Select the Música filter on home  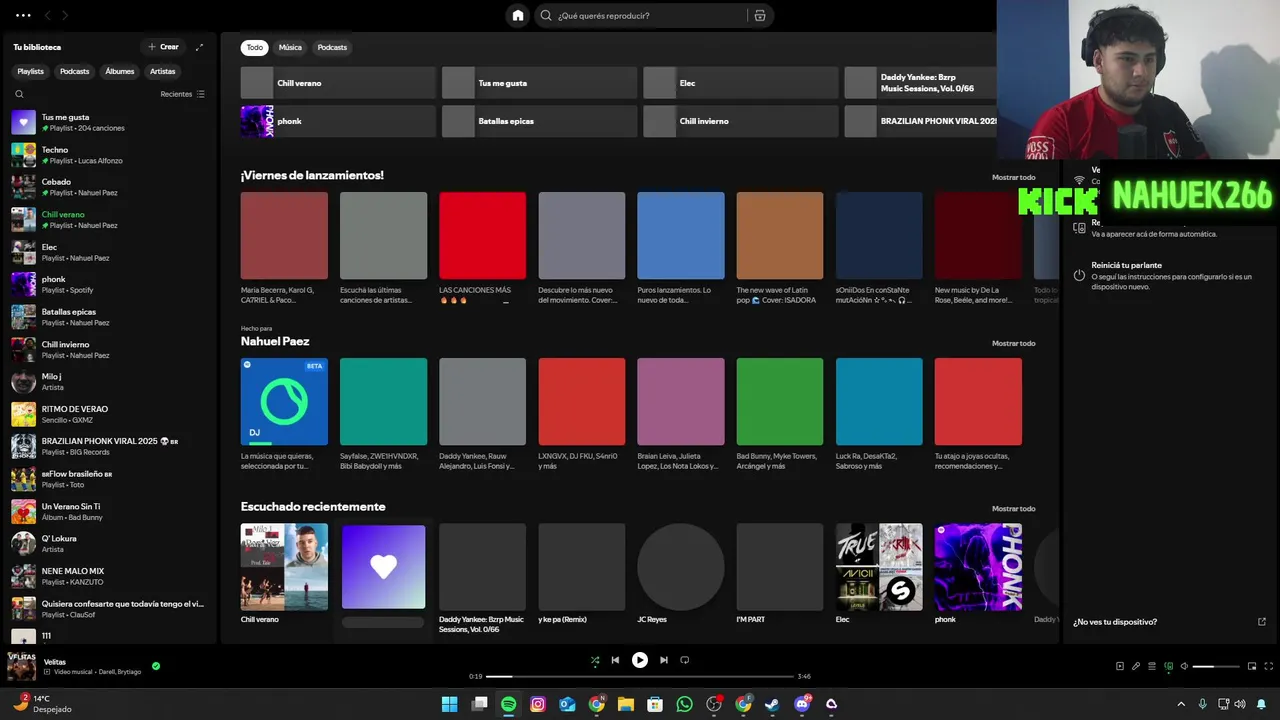[x=290, y=47]
